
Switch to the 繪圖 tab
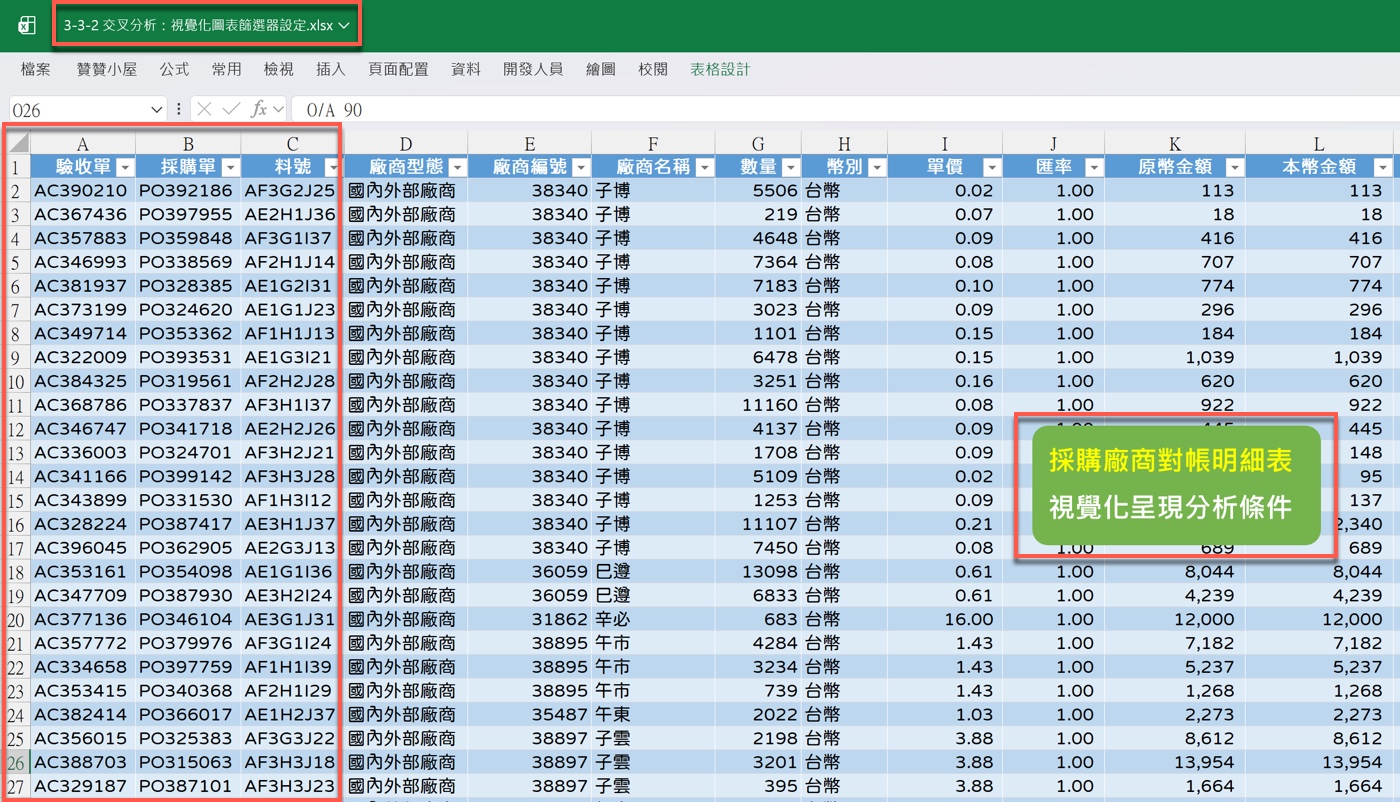[x=600, y=69]
